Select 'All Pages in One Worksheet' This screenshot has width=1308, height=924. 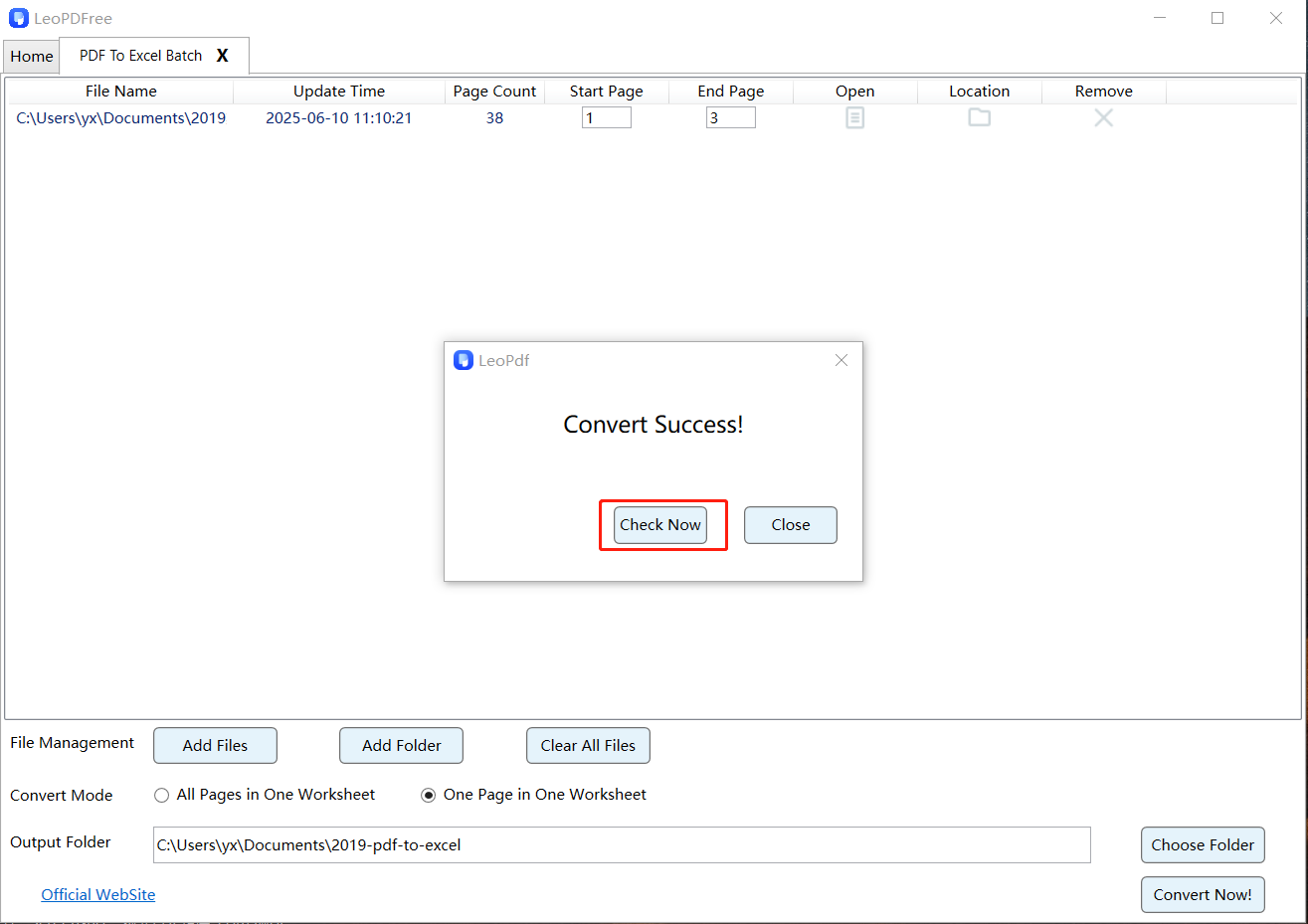[160, 795]
